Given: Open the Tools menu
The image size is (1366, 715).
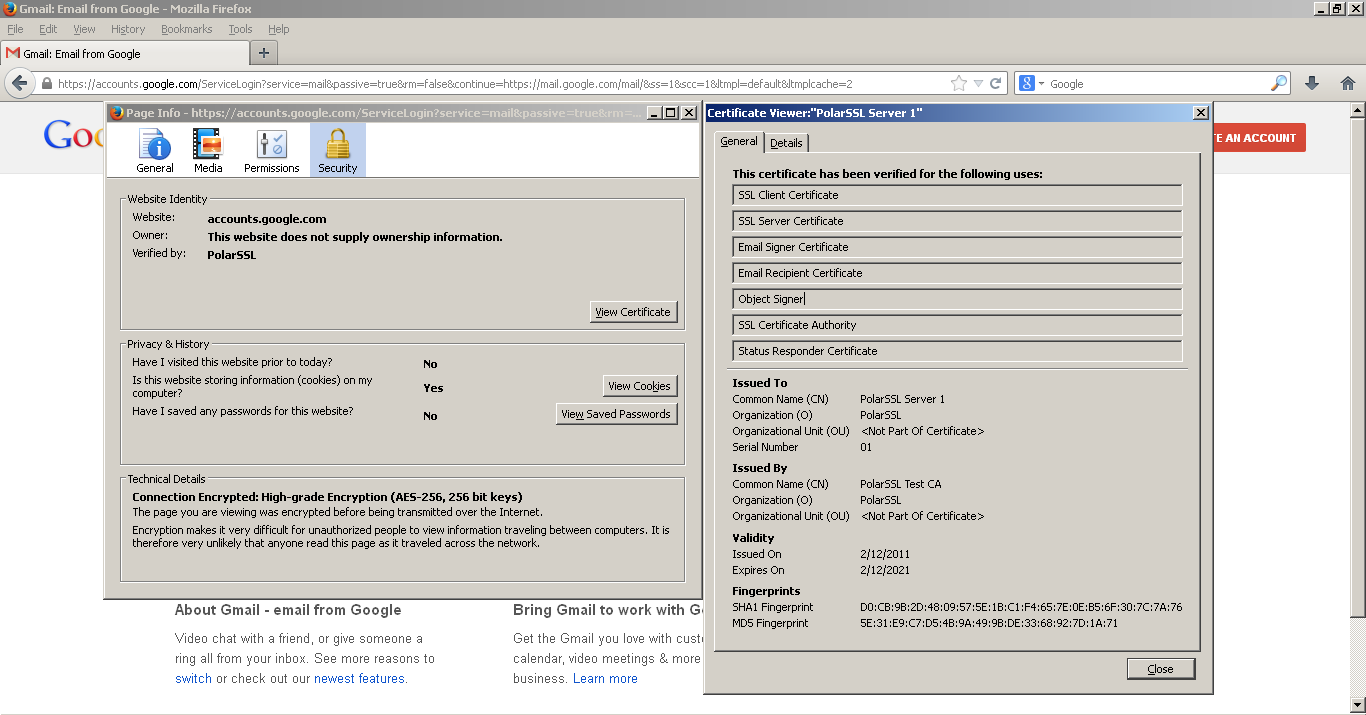Looking at the screenshot, I should pyautogui.click(x=240, y=29).
